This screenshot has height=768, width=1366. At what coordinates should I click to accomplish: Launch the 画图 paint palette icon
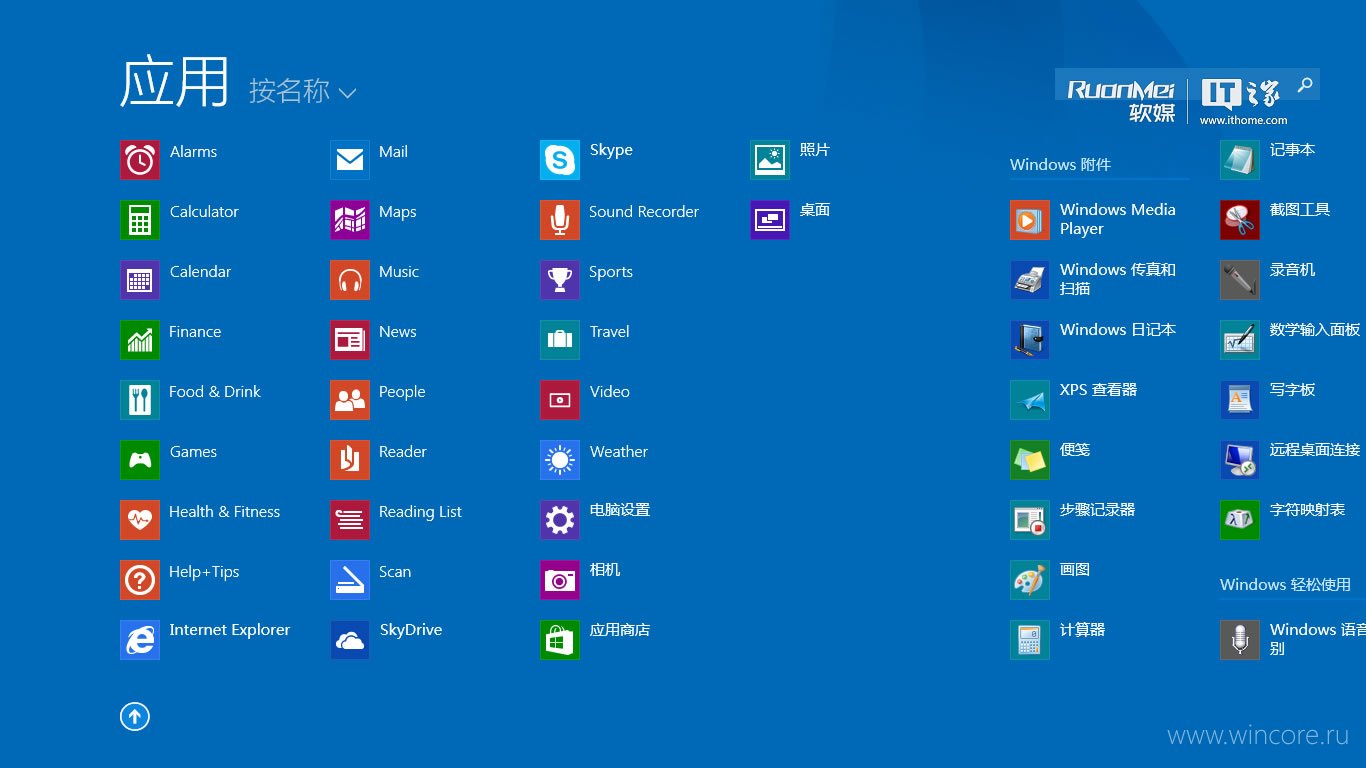(x=1030, y=580)
